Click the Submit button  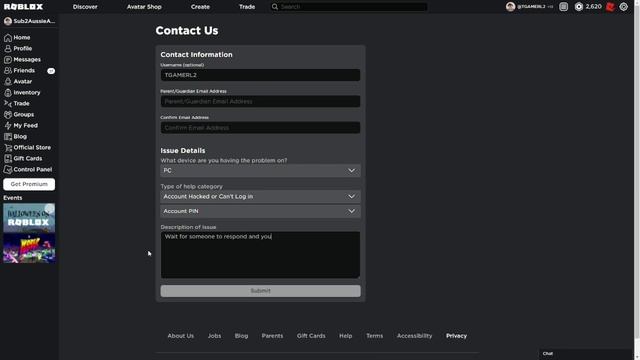click(260, 291)
